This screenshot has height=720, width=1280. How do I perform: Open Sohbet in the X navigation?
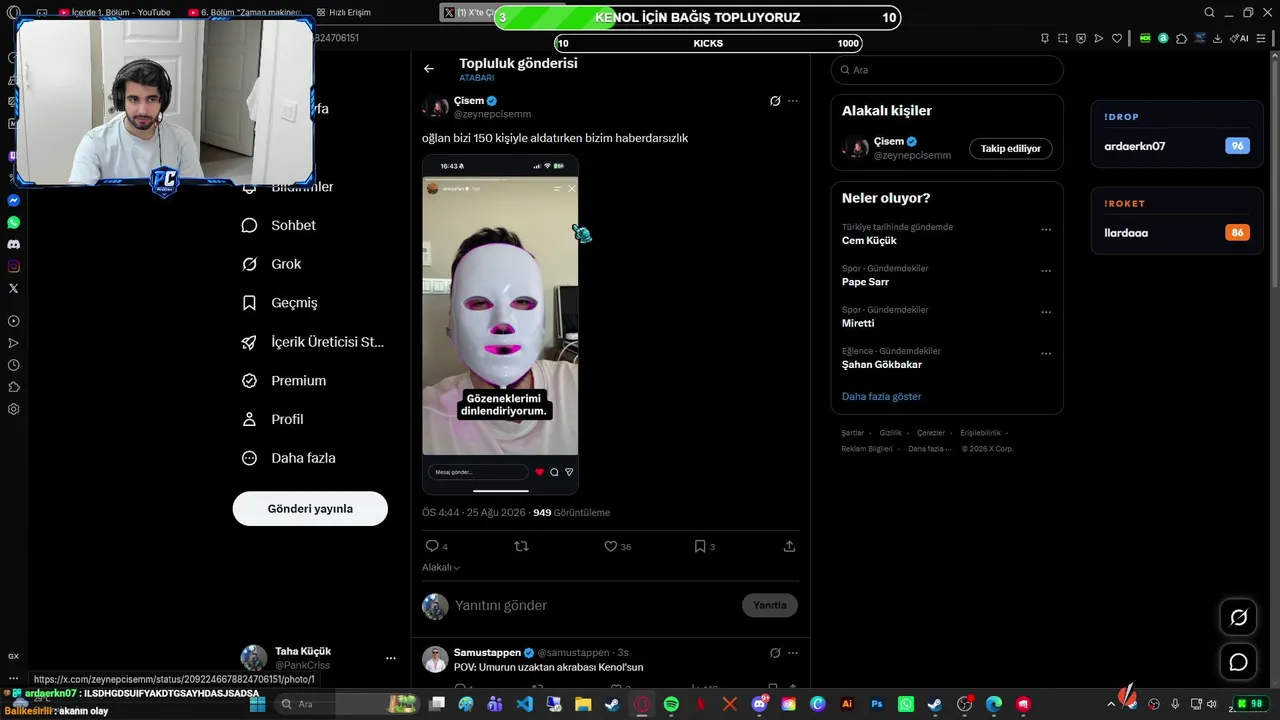[x=279, y=225]
